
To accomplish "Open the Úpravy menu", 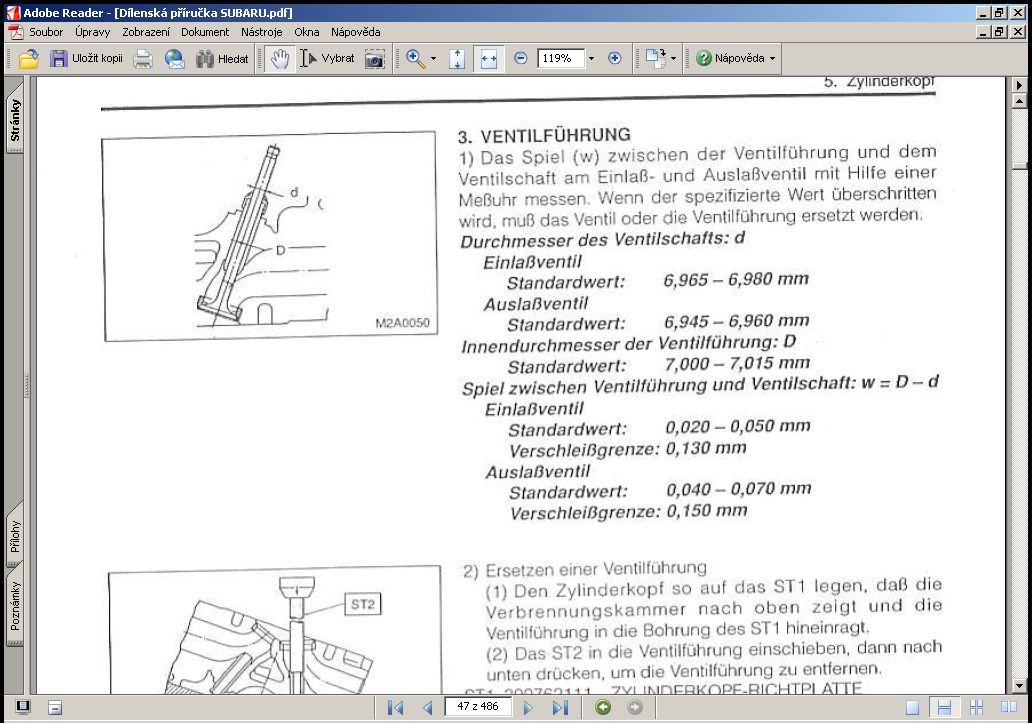I will coord(93,32).
